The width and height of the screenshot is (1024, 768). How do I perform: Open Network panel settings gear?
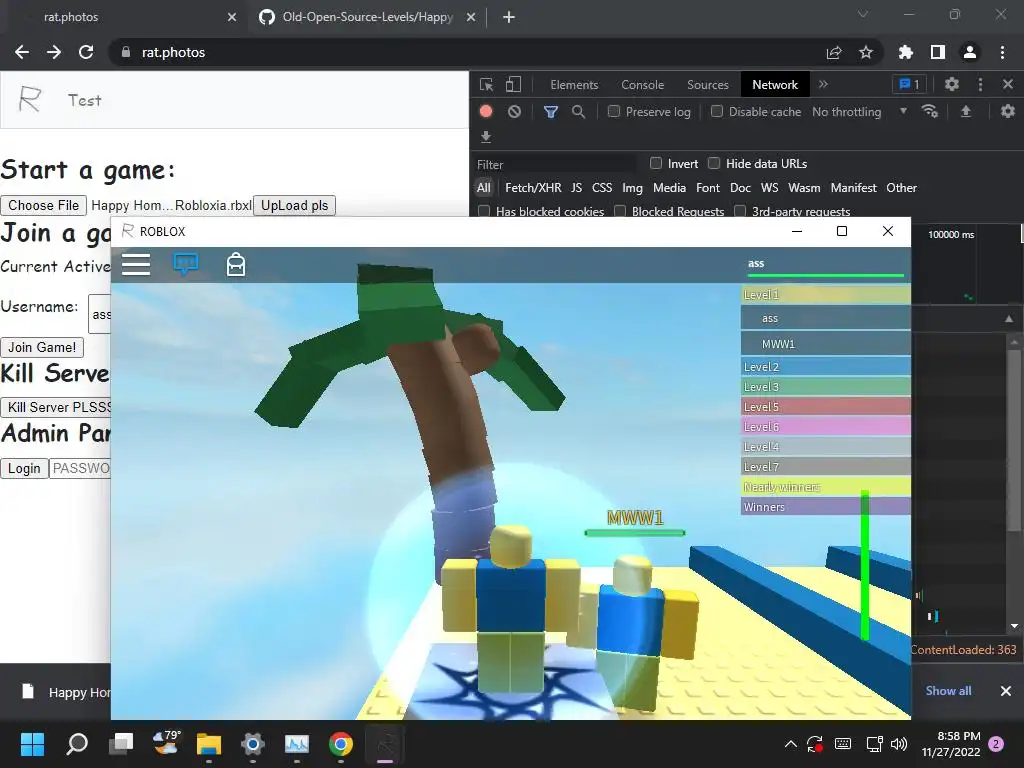coord(1008,112)
